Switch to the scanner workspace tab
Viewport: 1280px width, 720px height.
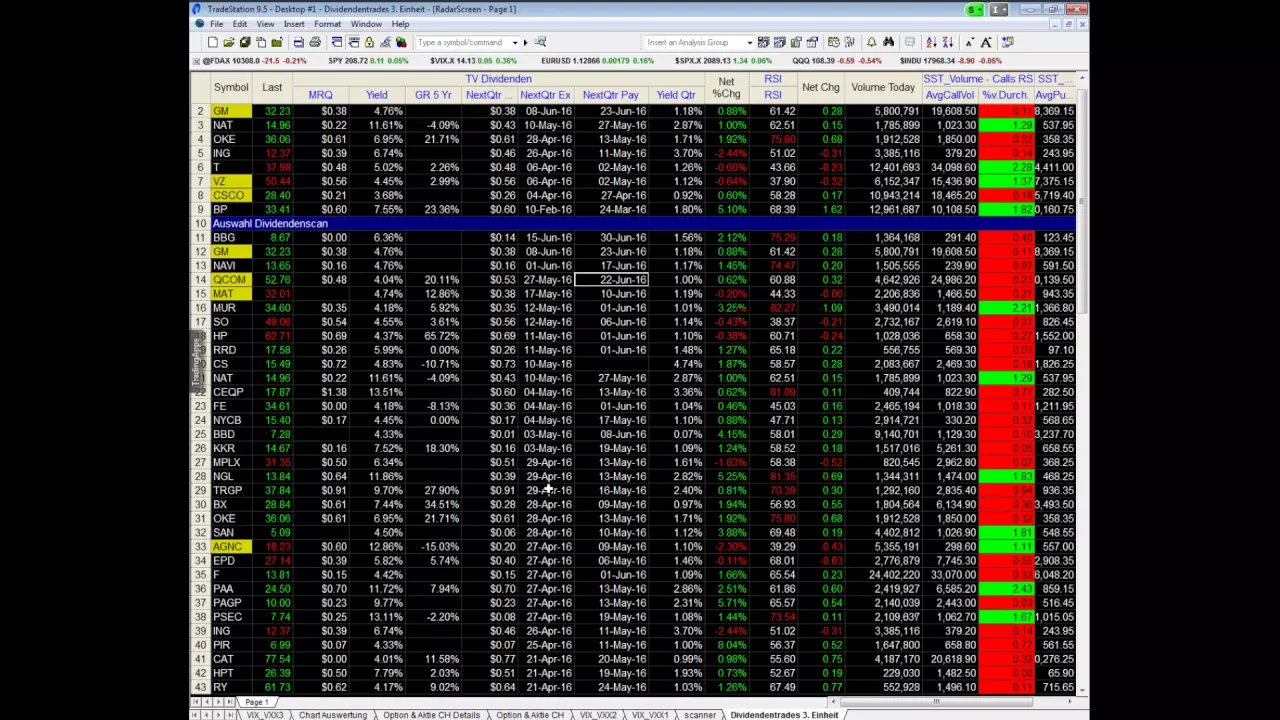click(700, 715)
